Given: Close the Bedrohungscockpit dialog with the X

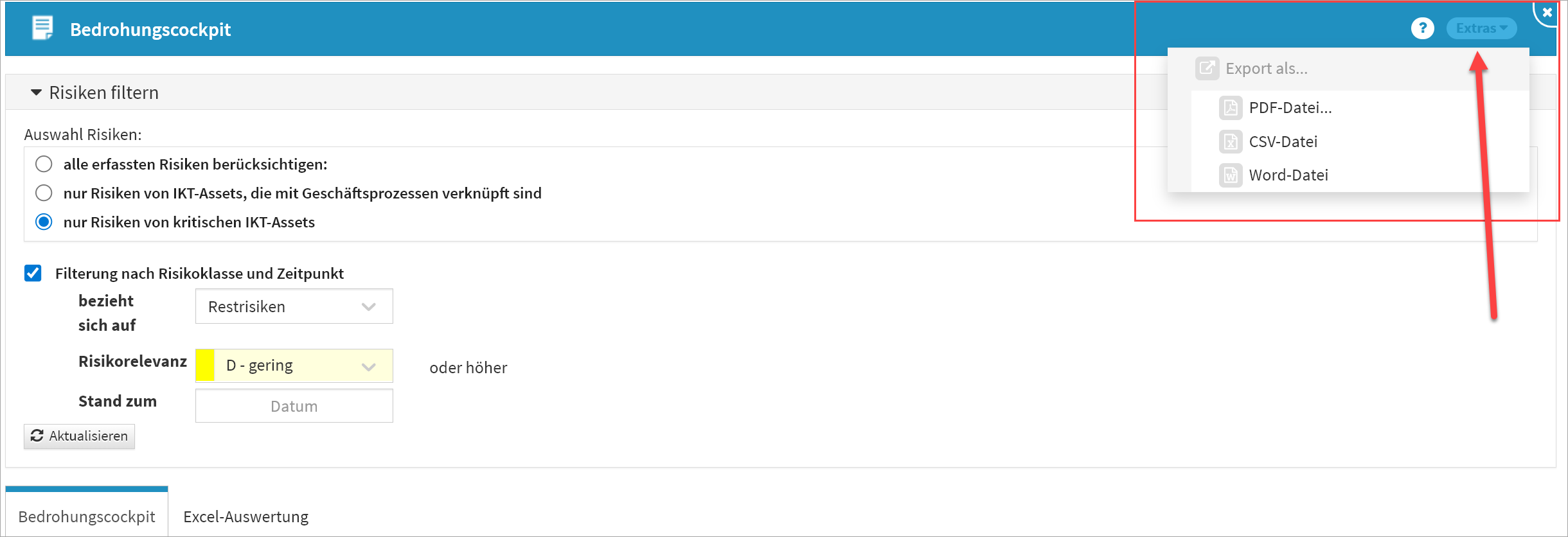Looking at the screenshot, I should pos(1547,12).
